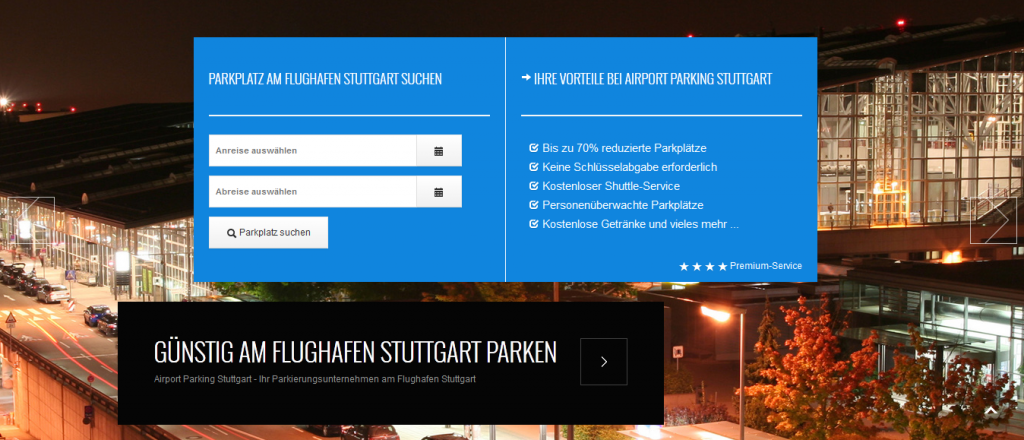
Task: Click the arrow icon before Ihre Vorteile heading
Action: [526, 78]
